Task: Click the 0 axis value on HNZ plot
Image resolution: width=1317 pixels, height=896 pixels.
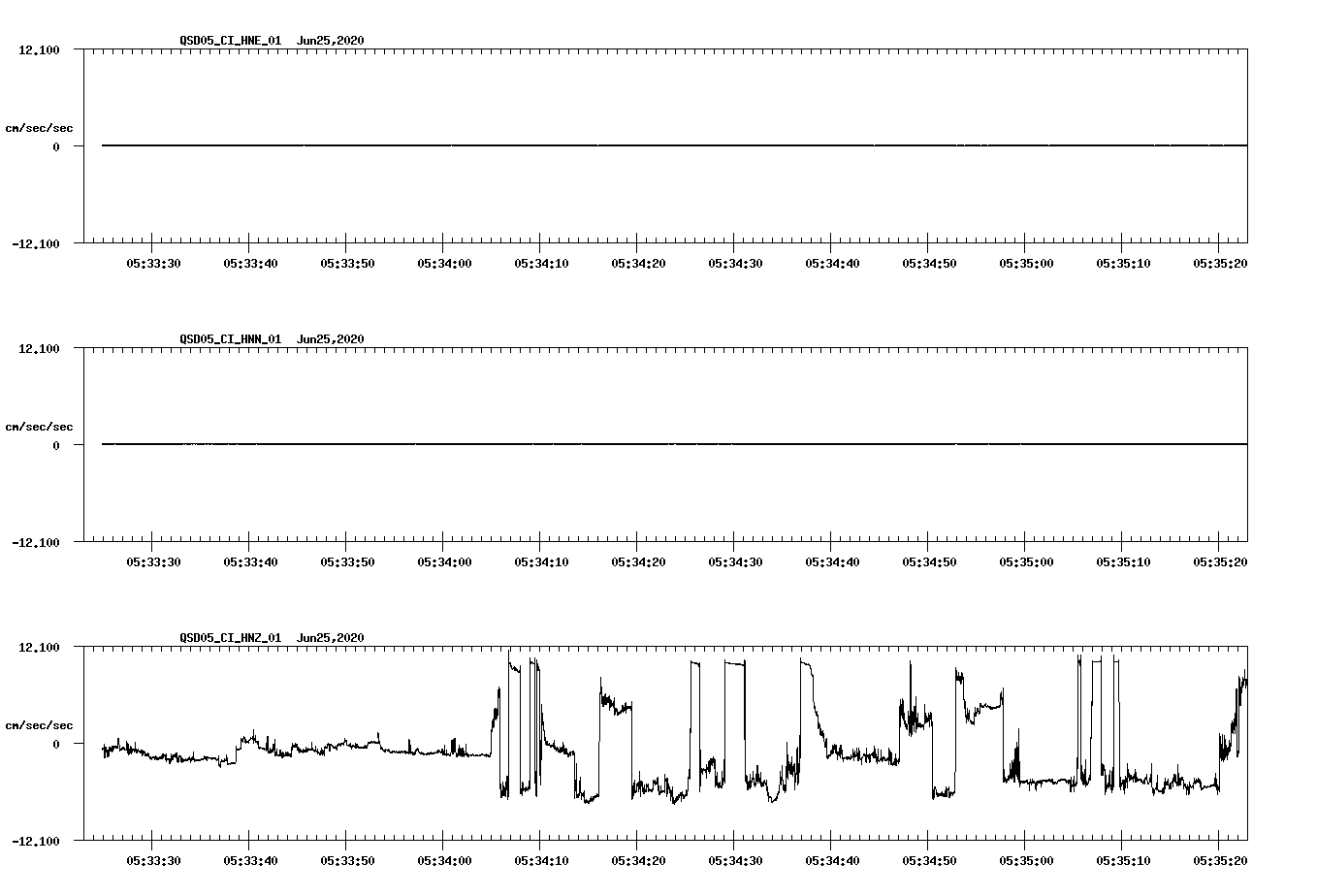Action: (x=56, y=744)
